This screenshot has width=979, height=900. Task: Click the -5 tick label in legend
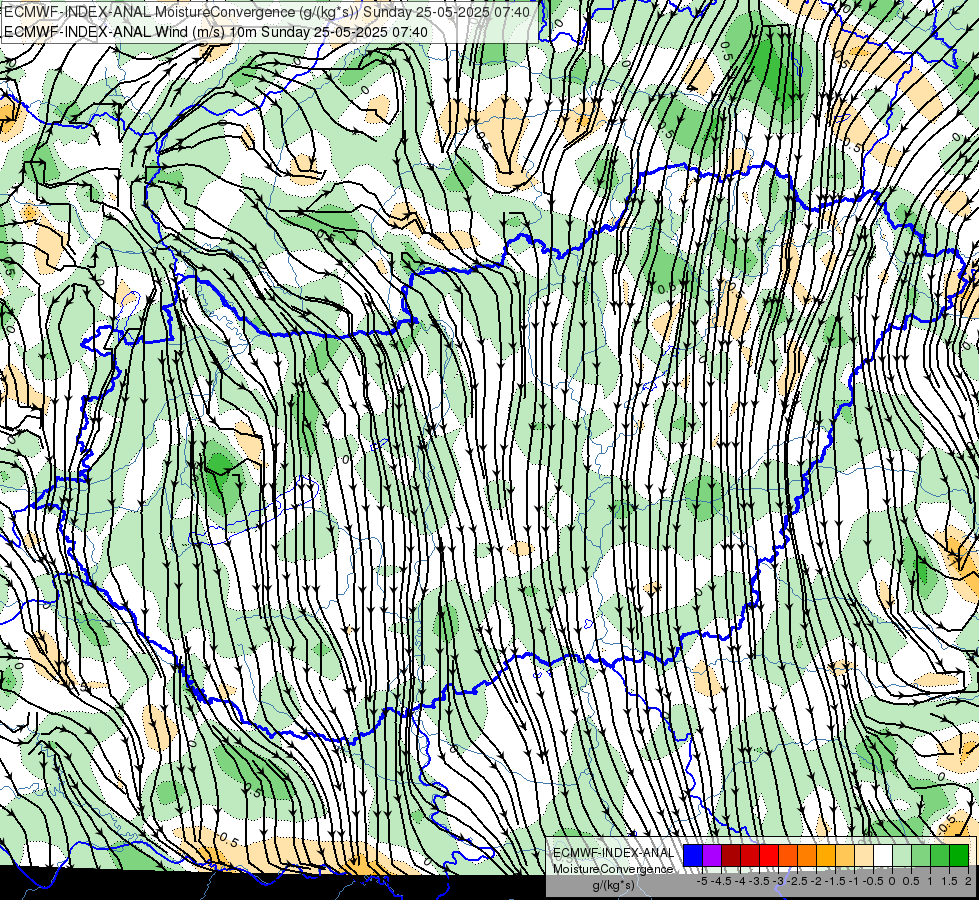coord(702,881)
